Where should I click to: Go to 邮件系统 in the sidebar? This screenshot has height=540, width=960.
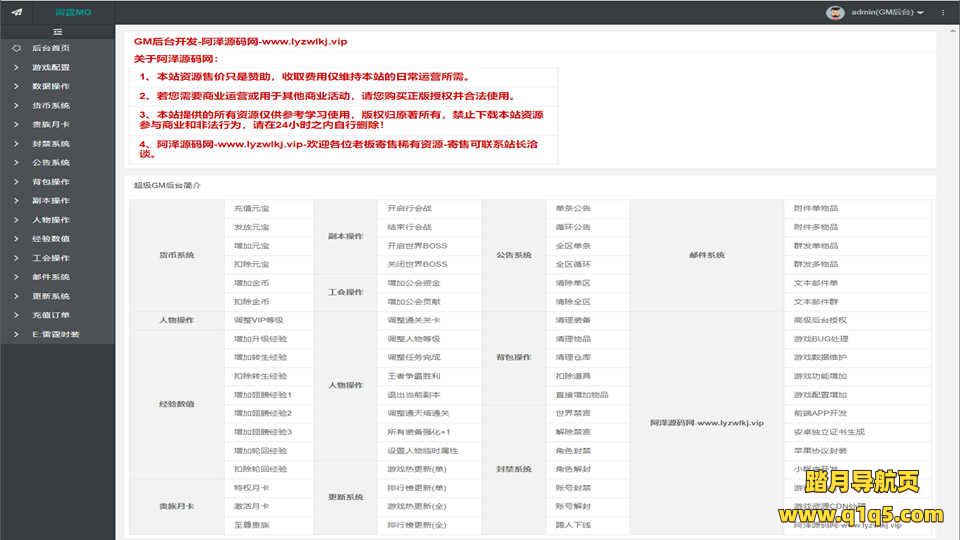tap(50, 277)
